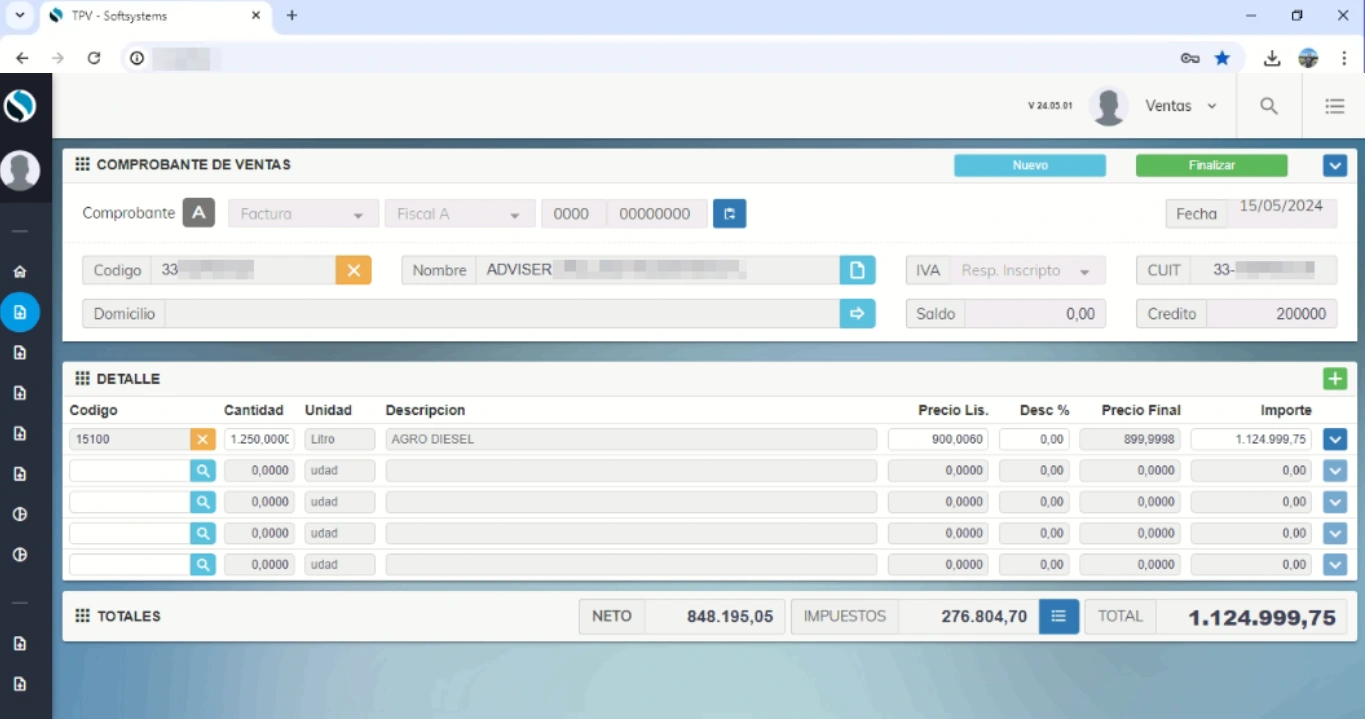Remove product code 15100 with orange X
Image resolution: width=1365 pixels, height=719 pixels.
[203, 439]
